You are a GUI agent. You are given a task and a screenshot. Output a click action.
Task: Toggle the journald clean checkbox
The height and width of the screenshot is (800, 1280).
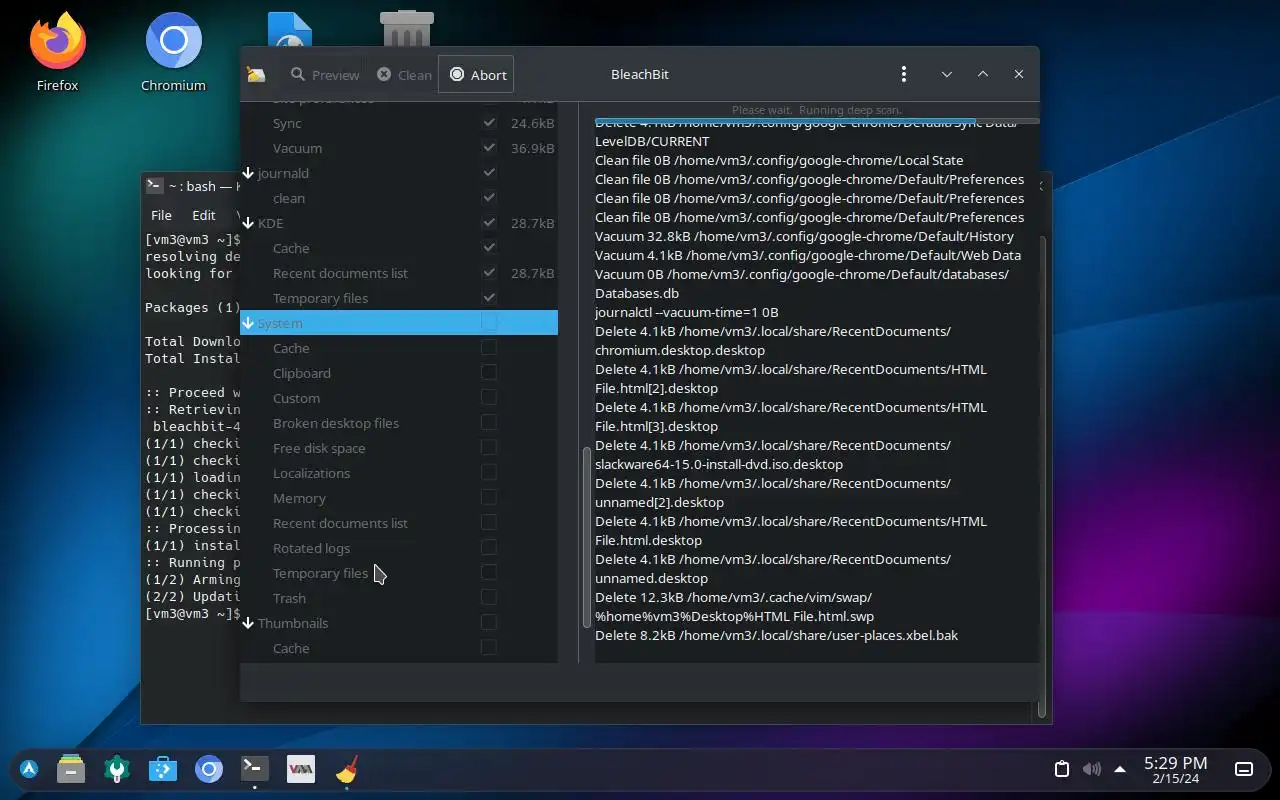pos(489,198)
